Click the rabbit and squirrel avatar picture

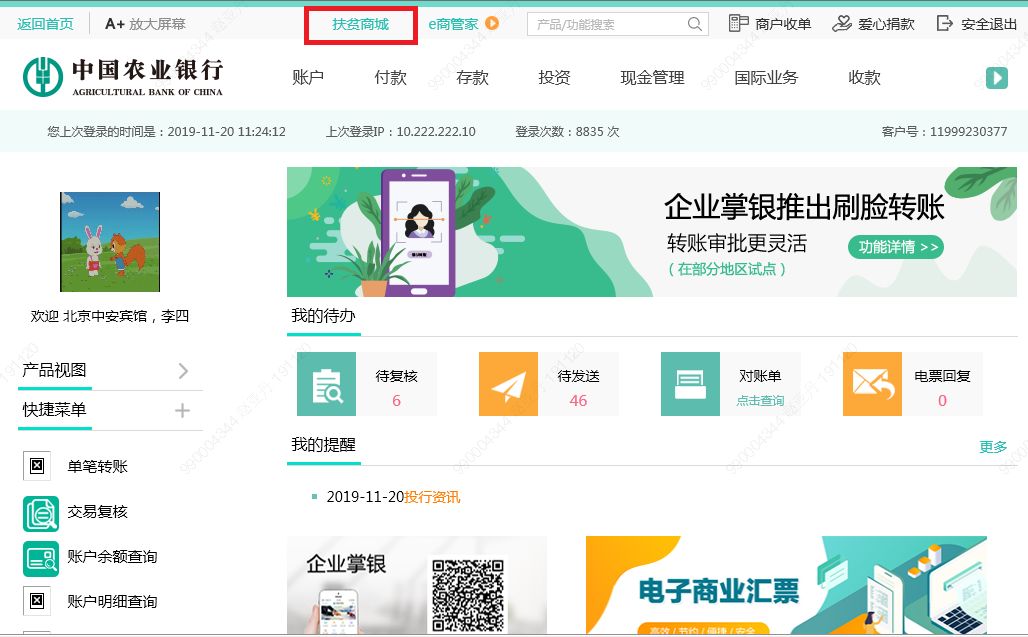click(110, 242)
